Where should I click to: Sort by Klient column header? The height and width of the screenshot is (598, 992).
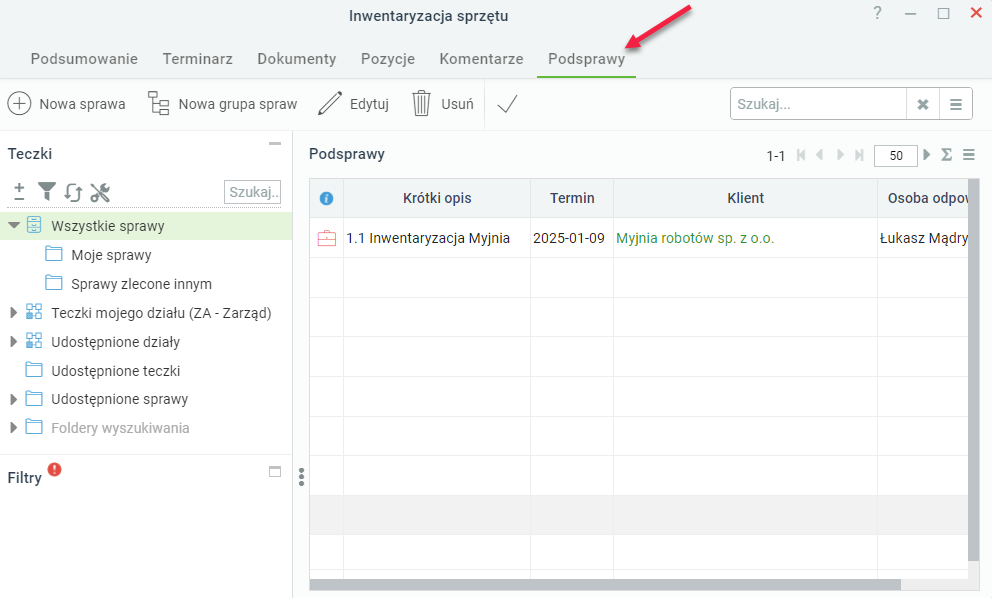pos(745,198)
